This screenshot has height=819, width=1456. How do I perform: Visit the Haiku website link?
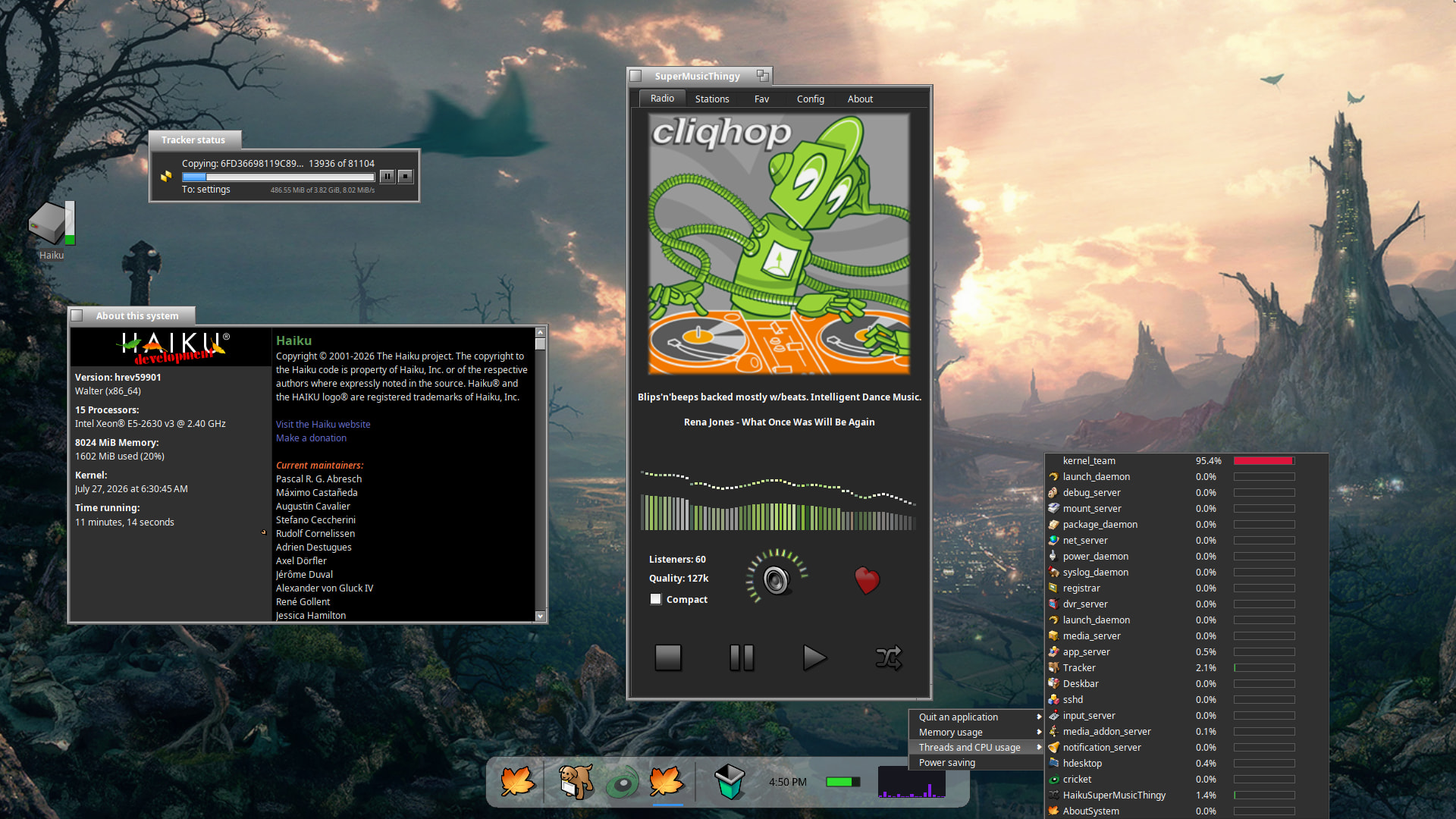pos(323,425)
